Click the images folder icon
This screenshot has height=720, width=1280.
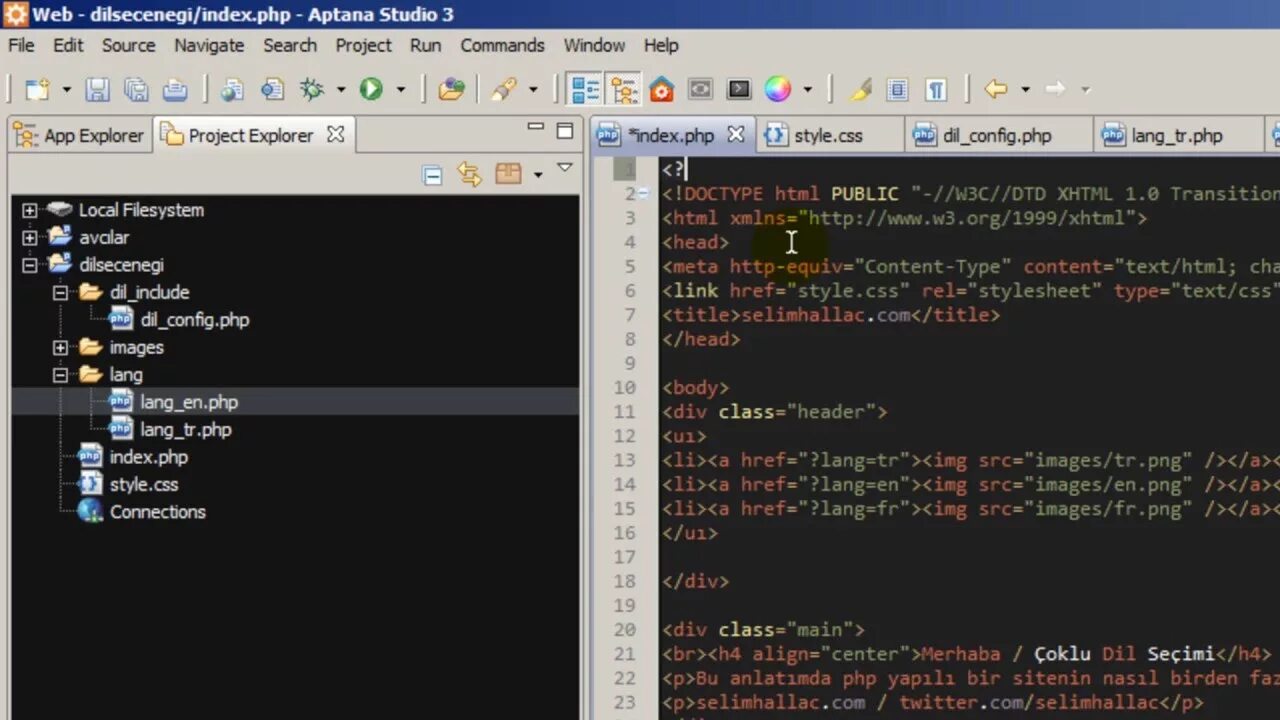point(91,347)
